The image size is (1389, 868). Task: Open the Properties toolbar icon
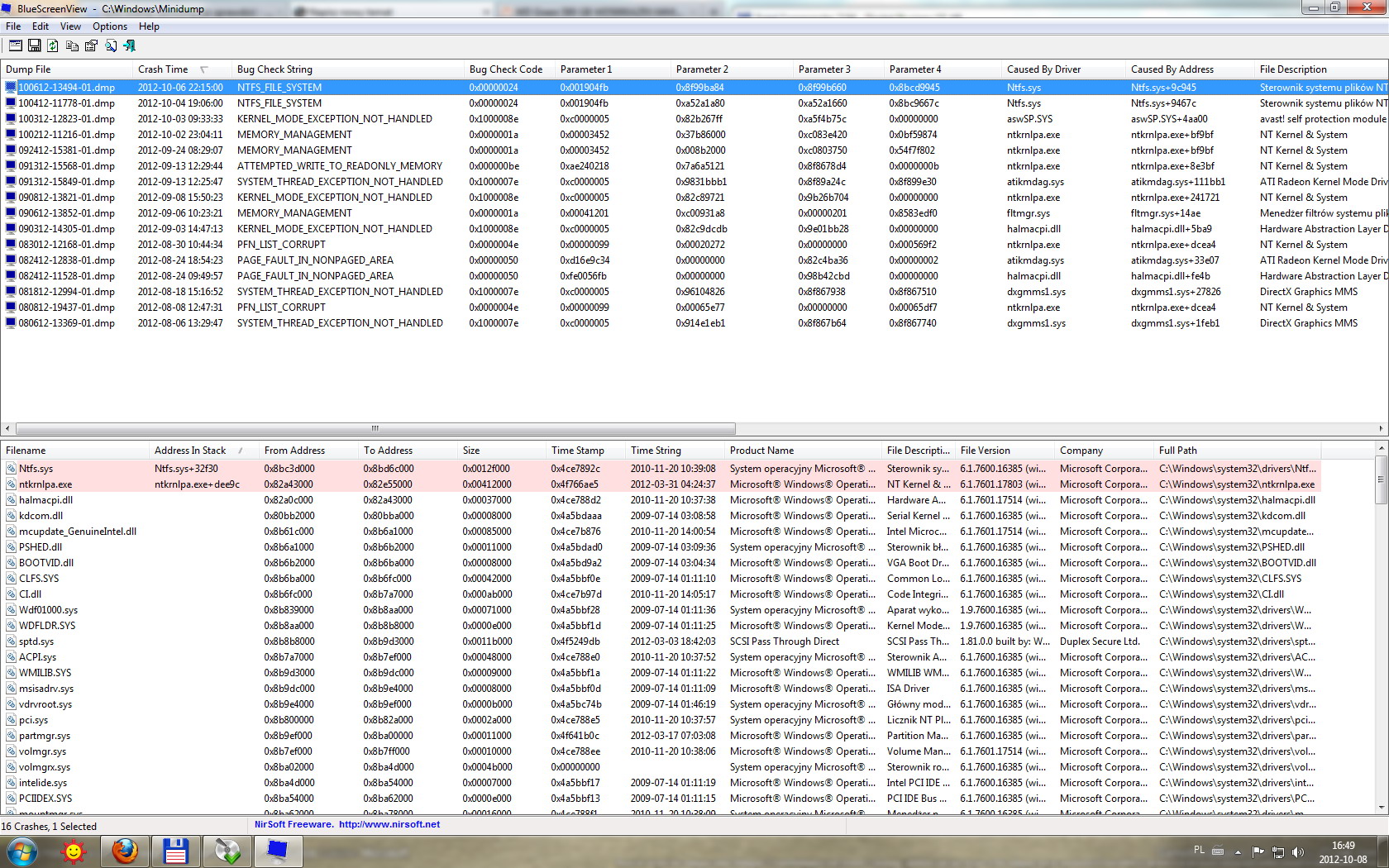[91, 45]
